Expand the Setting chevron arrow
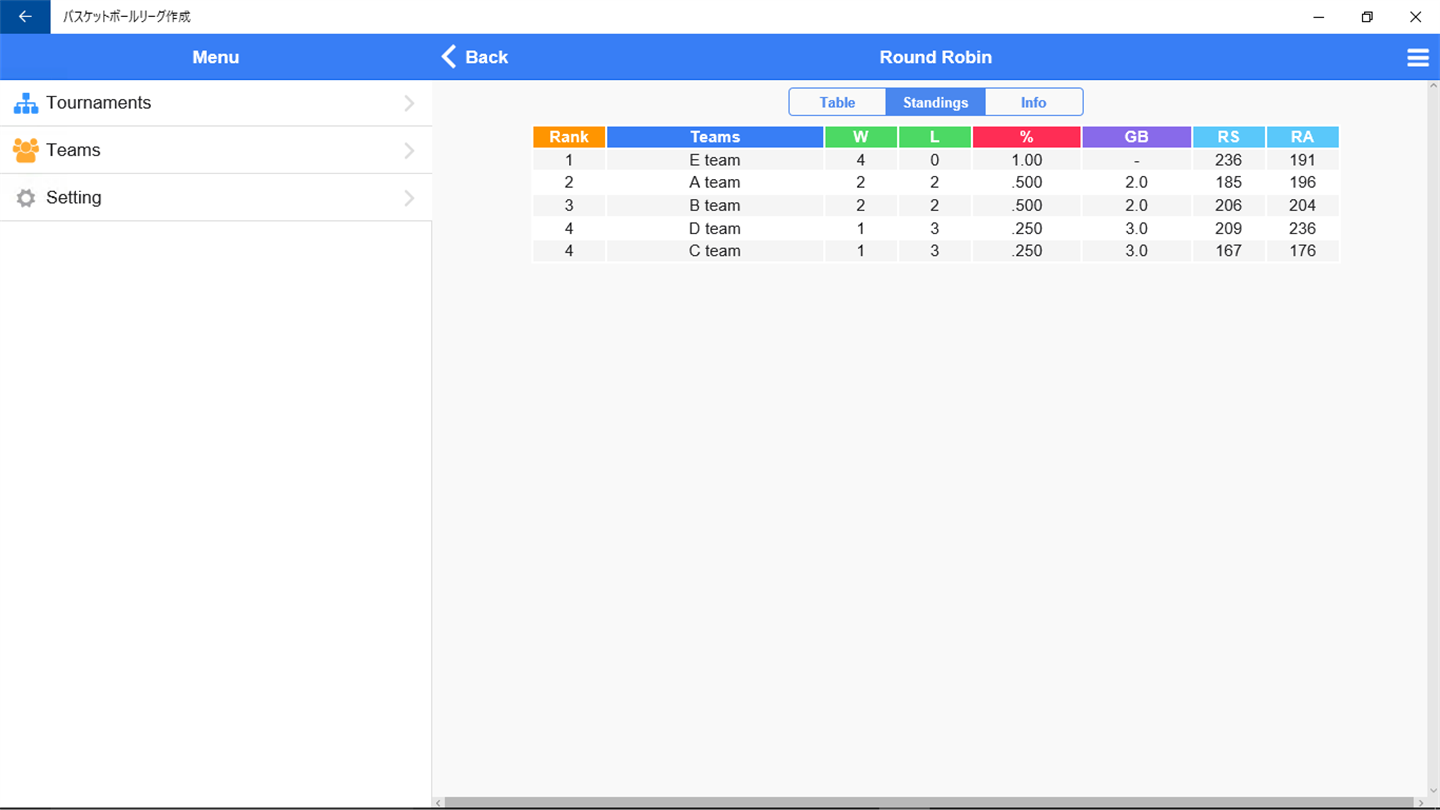This screenshot has height=810, width=1440. tap(409, 198)
